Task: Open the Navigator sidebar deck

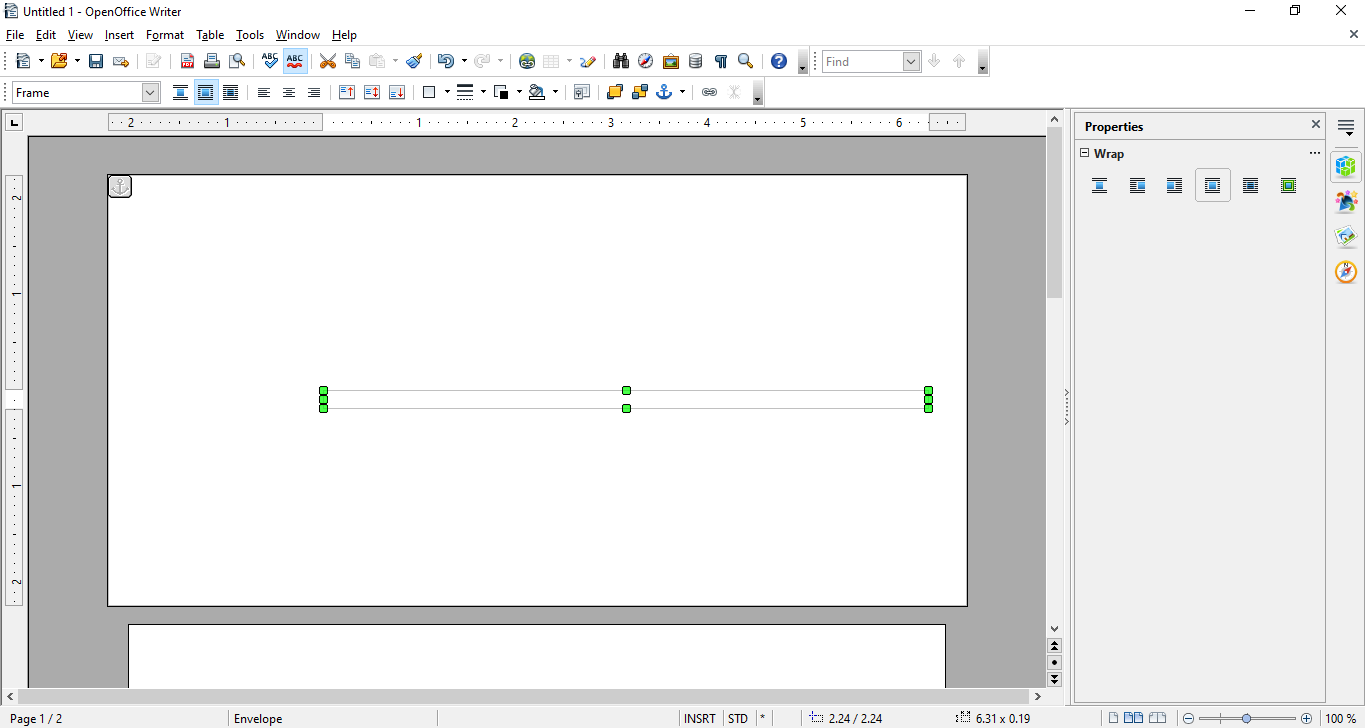Action: click(x=1346, y=271)
